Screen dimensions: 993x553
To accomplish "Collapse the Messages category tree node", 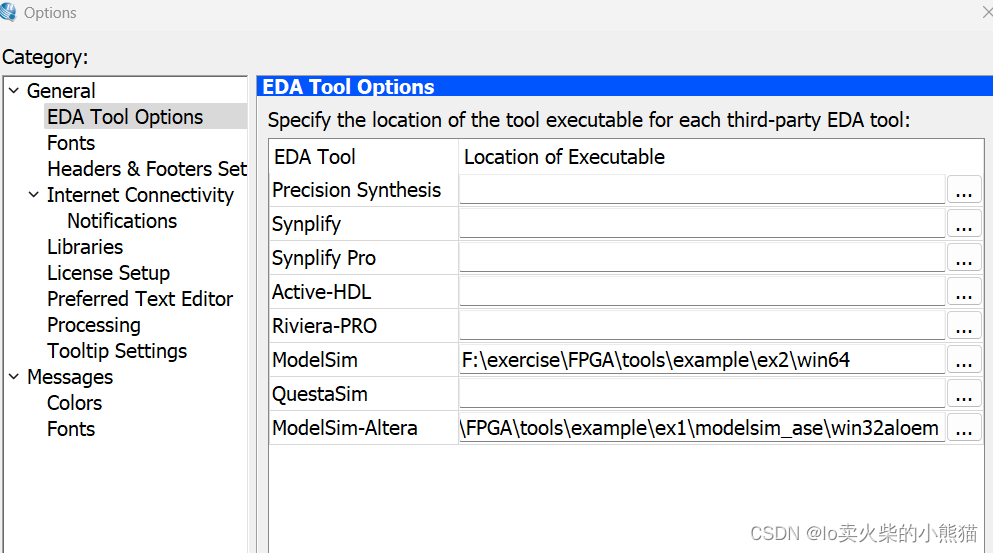I will coord(14,377).
